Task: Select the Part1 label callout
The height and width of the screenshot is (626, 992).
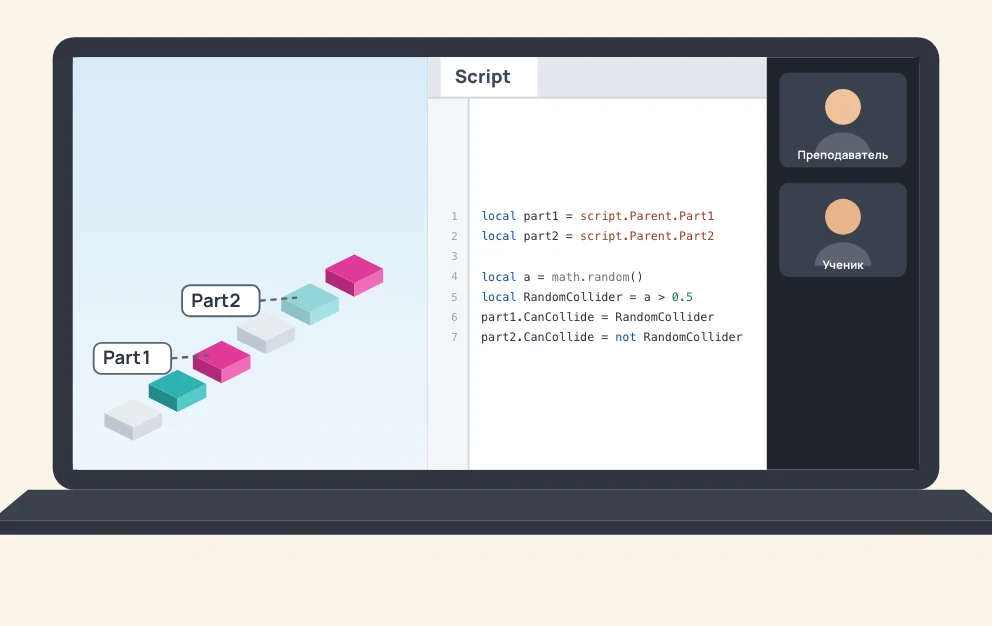Action: click(x=132, y=358)
